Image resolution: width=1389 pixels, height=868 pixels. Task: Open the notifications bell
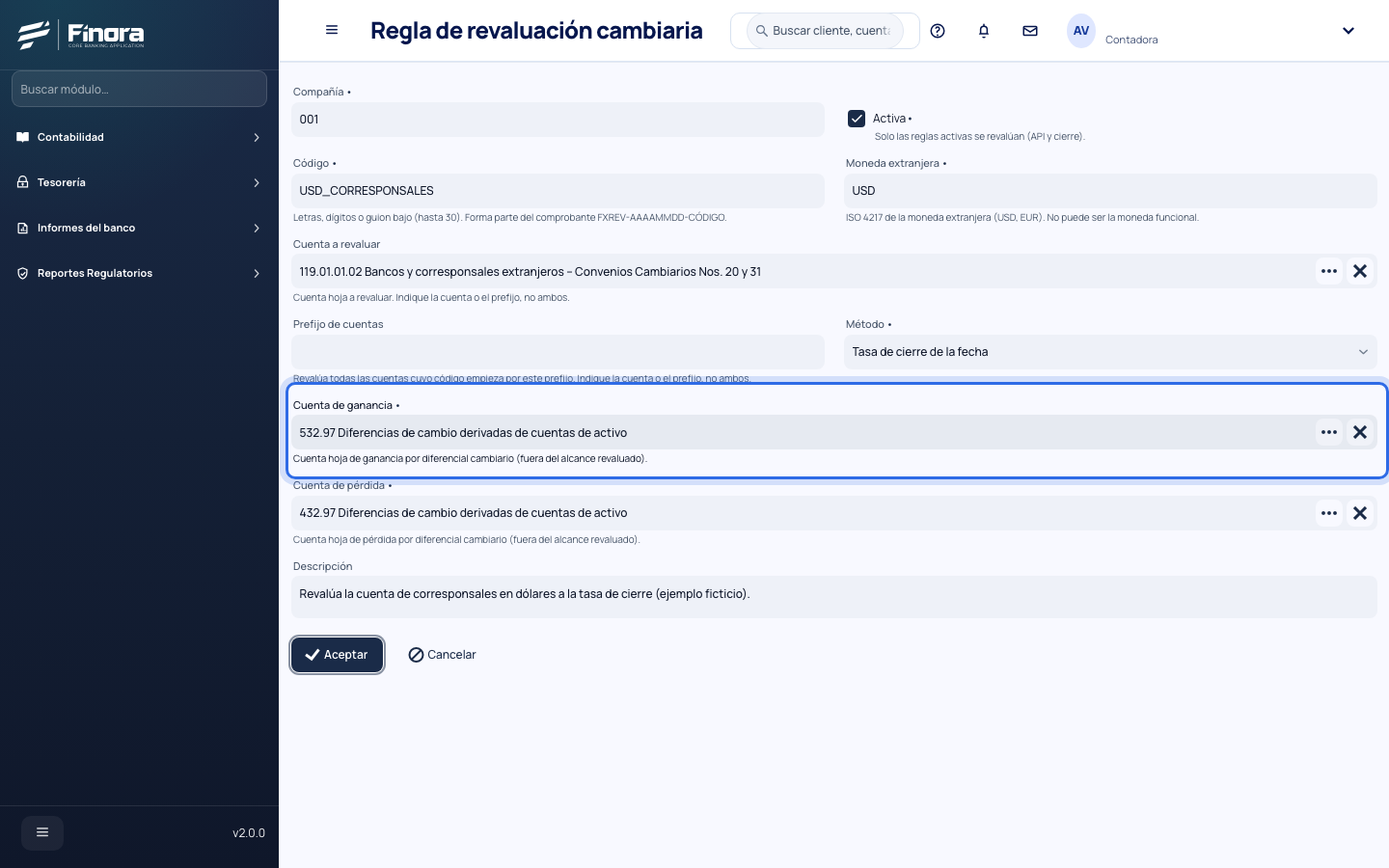click(x=984, y=31)
